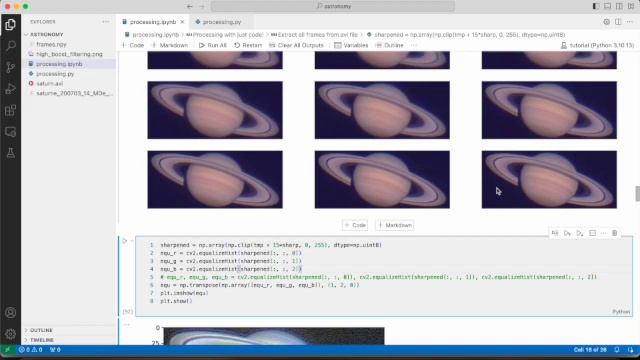This screenshot has width=640, height=360.
Task: Split cell icon in cell toolbar
Action: tap(593, 233)
